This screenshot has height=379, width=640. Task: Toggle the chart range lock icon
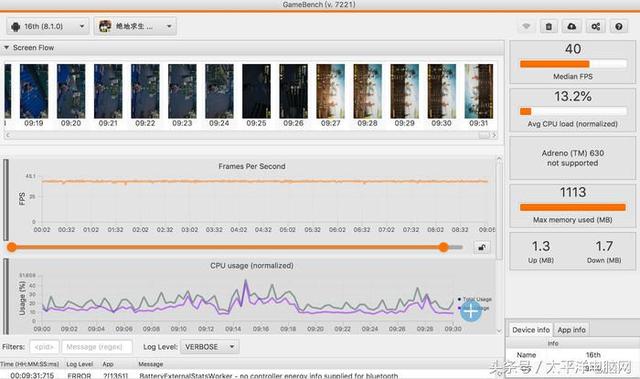point(482,247)
